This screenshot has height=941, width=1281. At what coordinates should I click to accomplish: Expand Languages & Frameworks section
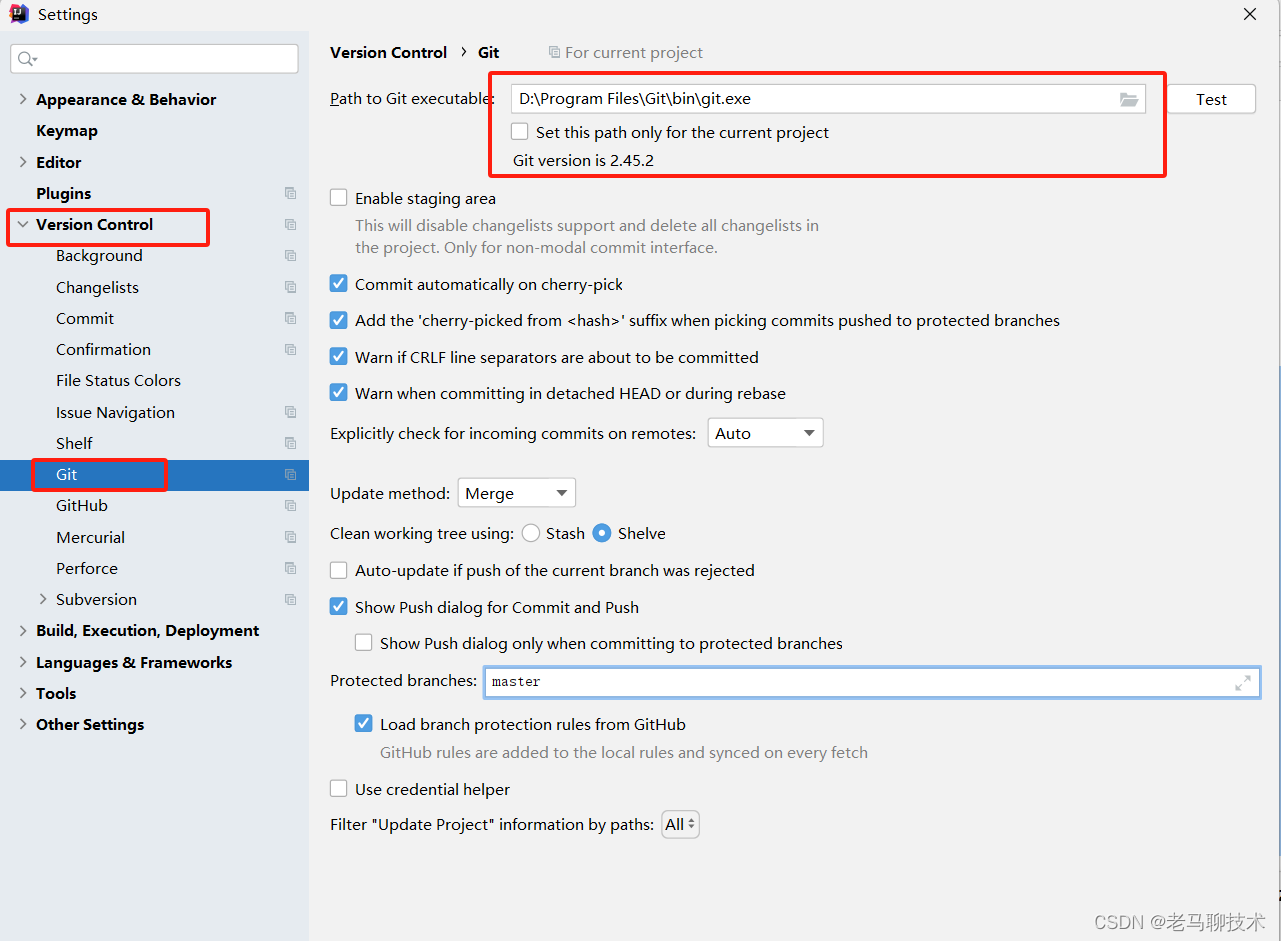coord(23,662)
